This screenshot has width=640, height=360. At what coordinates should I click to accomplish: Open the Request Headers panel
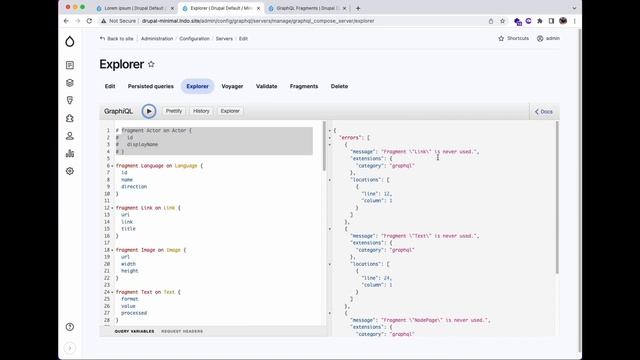(x=182, y=331)
